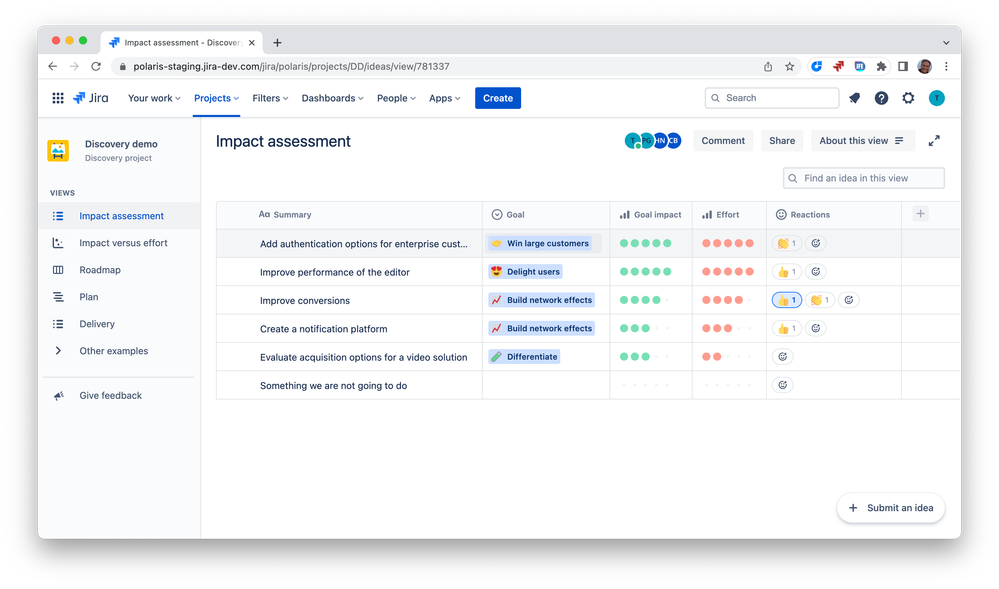This screenshot has height=589, width=999.
Task: Bookmark the page with the star icon
Action: [x=789, y=66]
